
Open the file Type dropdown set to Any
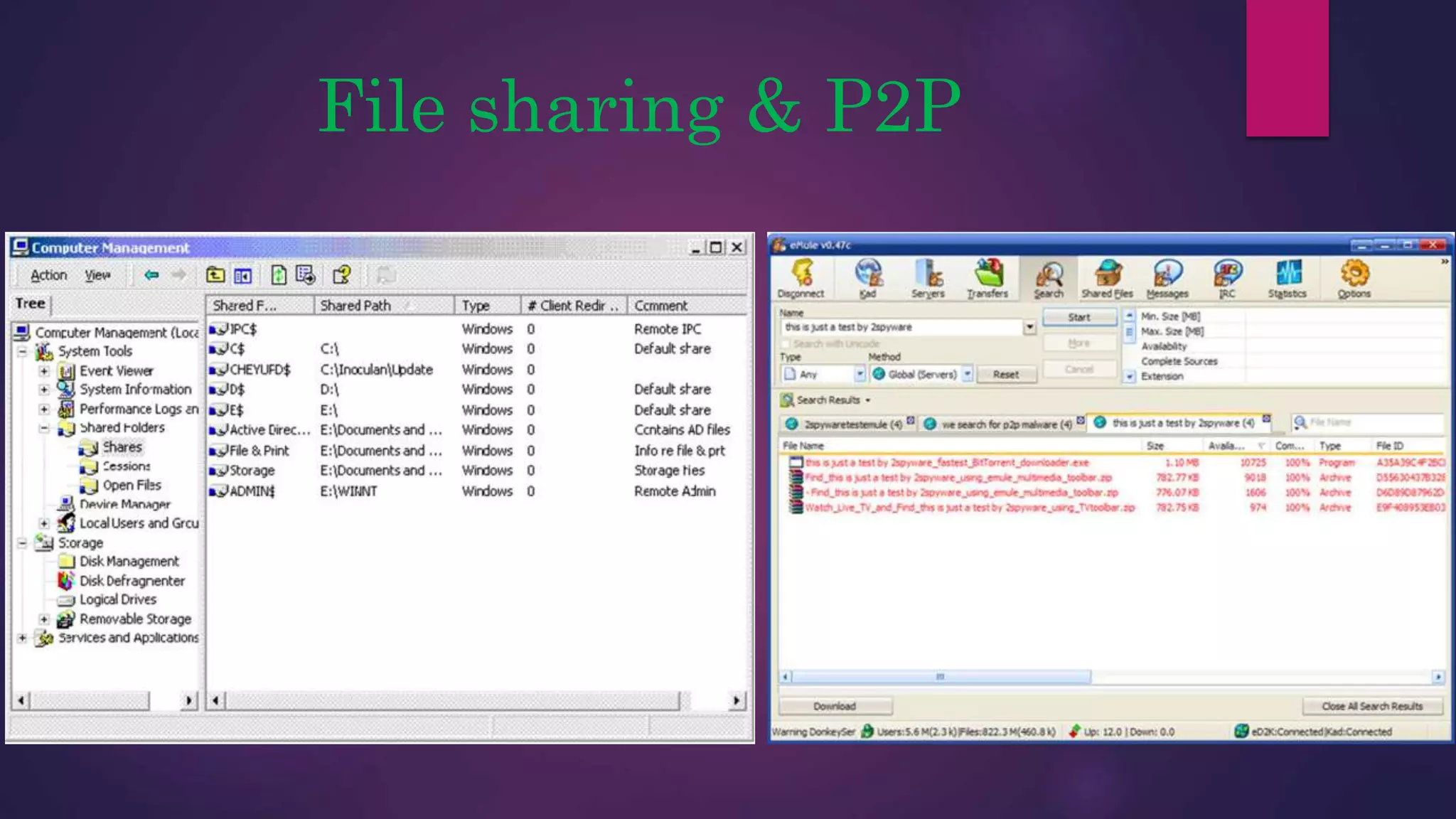coord(860,374)
